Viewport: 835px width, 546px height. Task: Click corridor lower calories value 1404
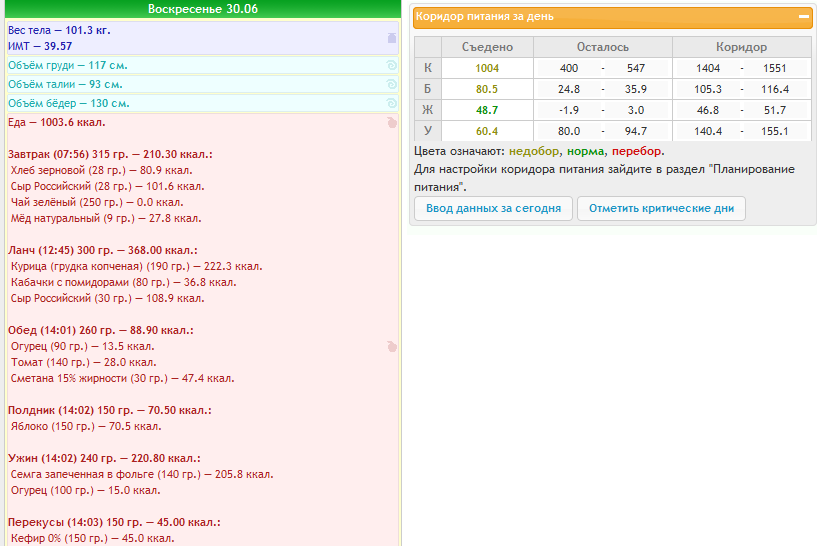pyautogui.click(x=708, y=68)
